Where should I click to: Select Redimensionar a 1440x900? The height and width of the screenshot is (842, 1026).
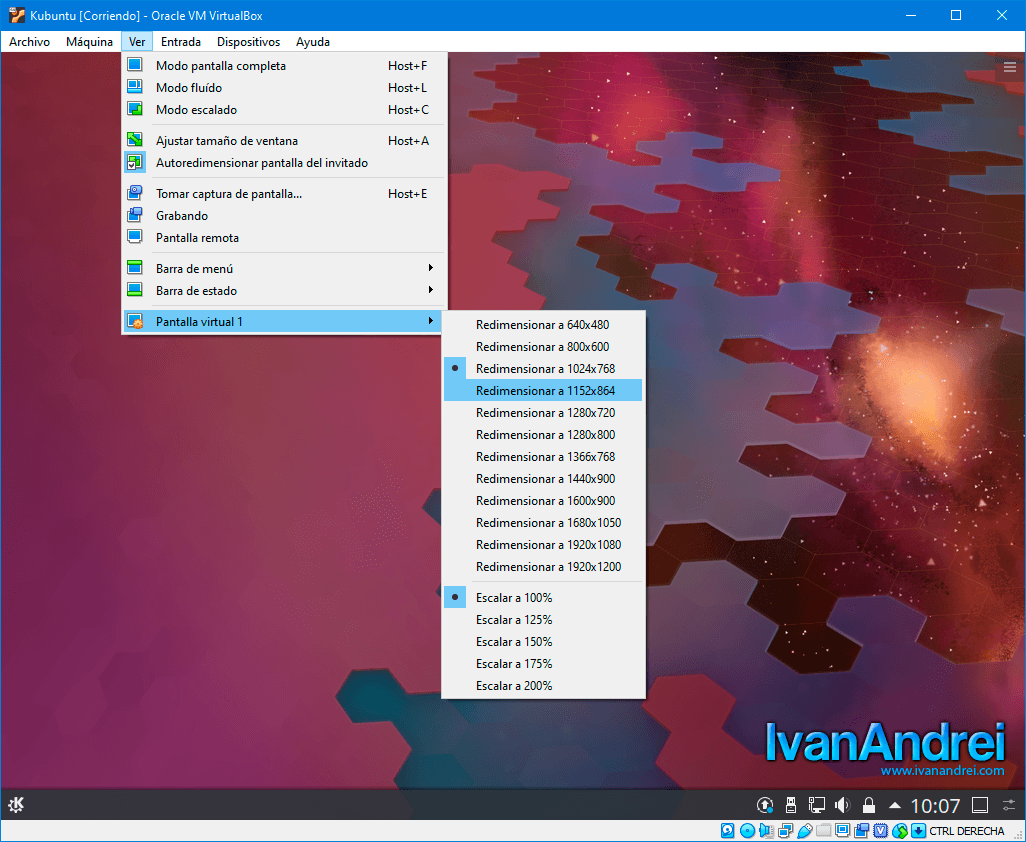coord(543,479)
